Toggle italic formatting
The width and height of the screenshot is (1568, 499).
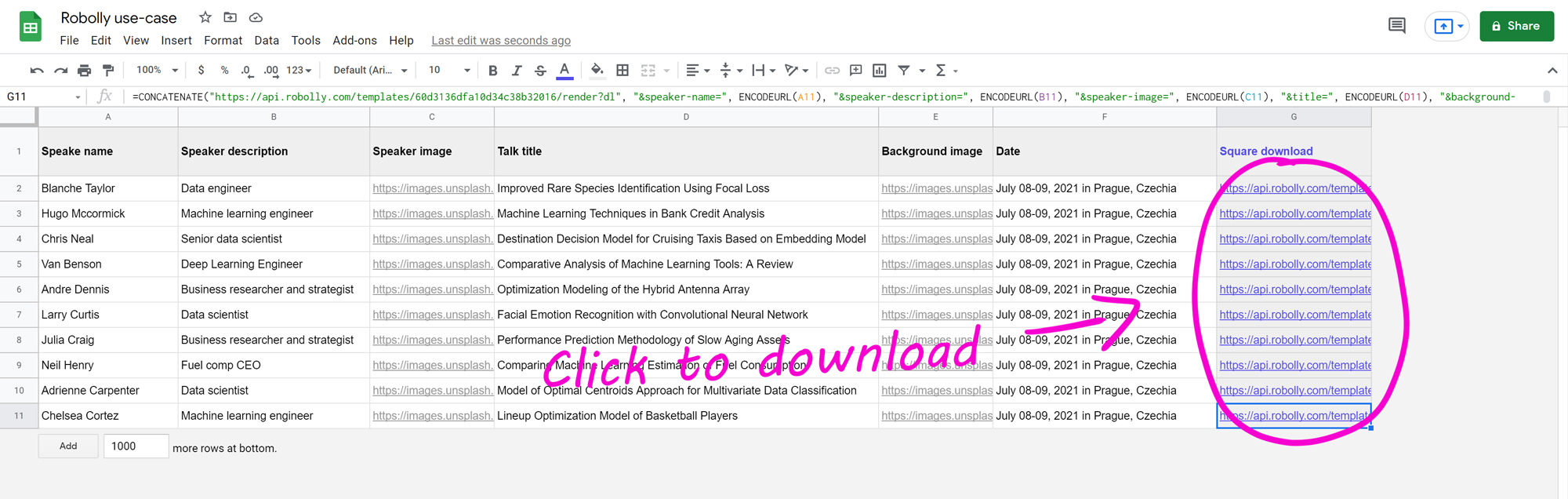pos(516,71)
